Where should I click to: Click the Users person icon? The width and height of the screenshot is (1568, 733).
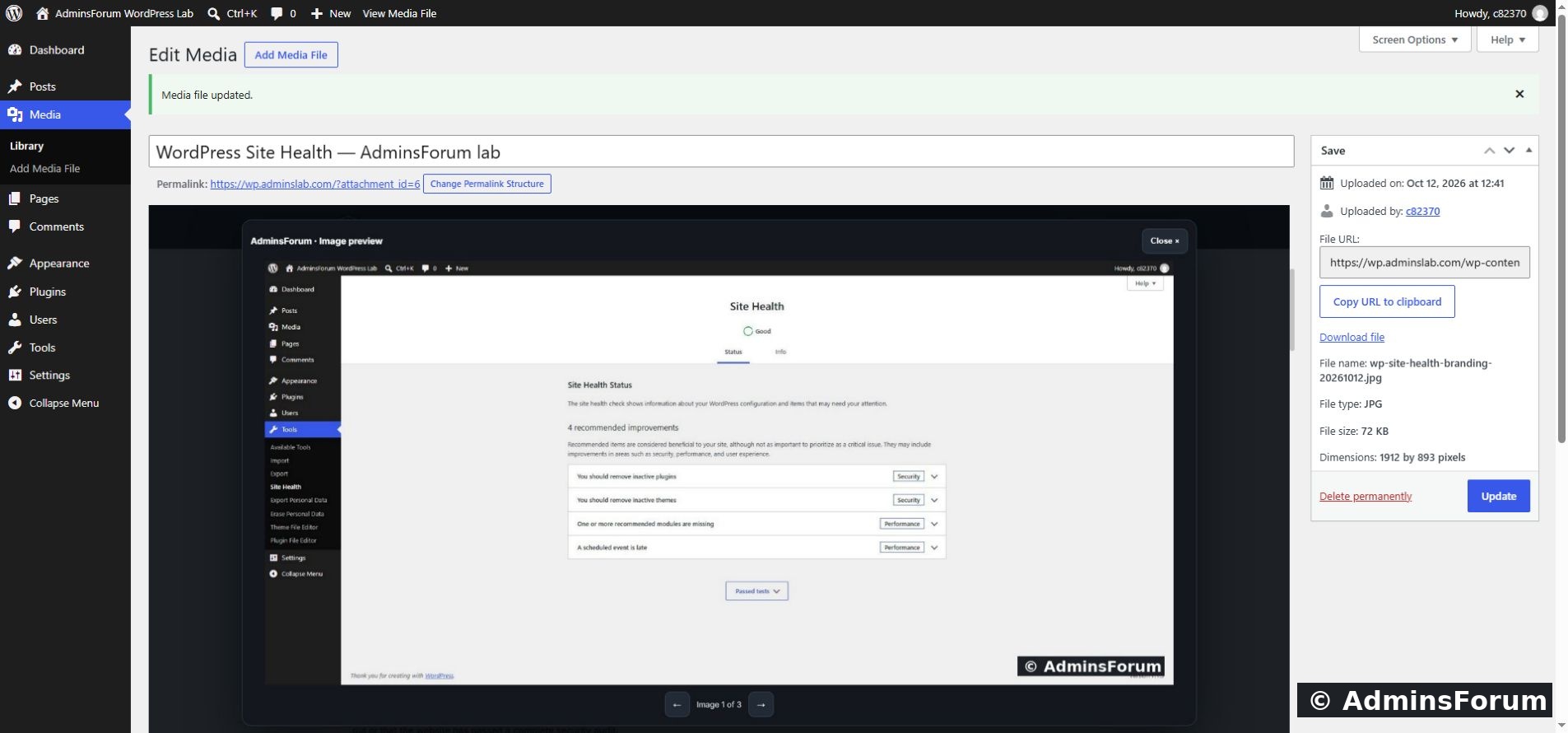click(x=15, y=320)
